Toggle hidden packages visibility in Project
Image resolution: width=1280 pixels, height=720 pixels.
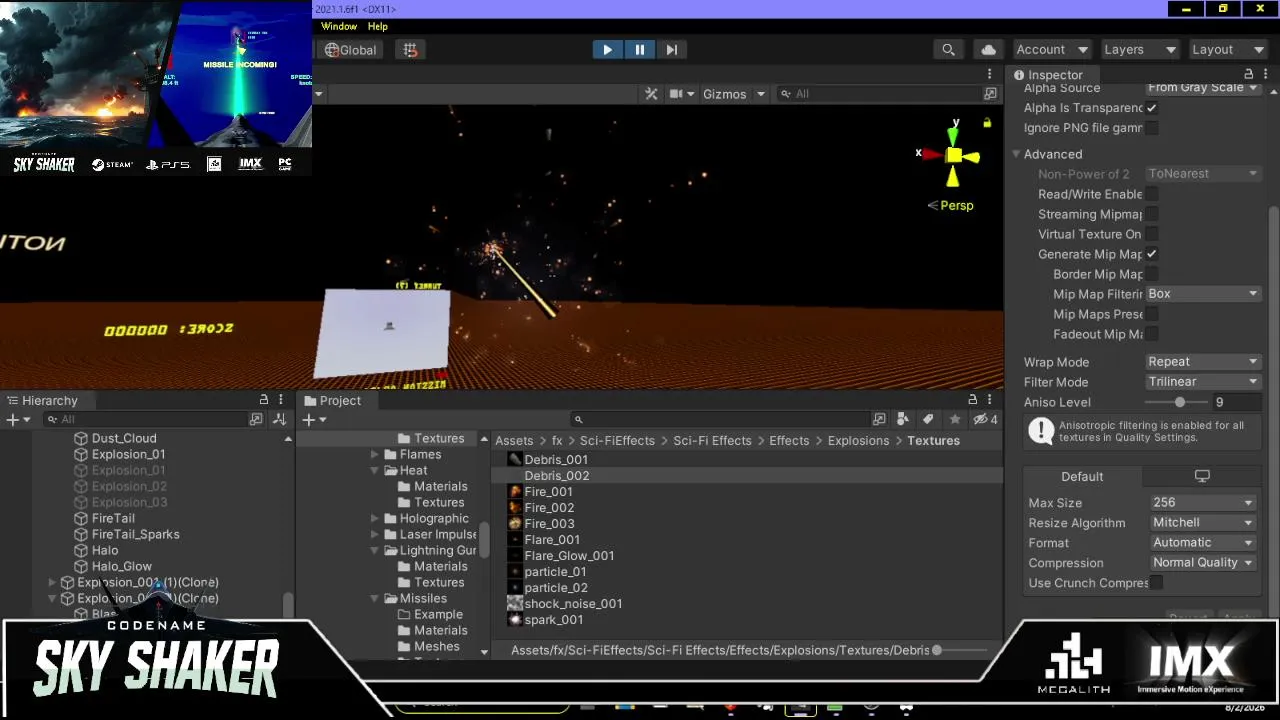pos(985,419)
